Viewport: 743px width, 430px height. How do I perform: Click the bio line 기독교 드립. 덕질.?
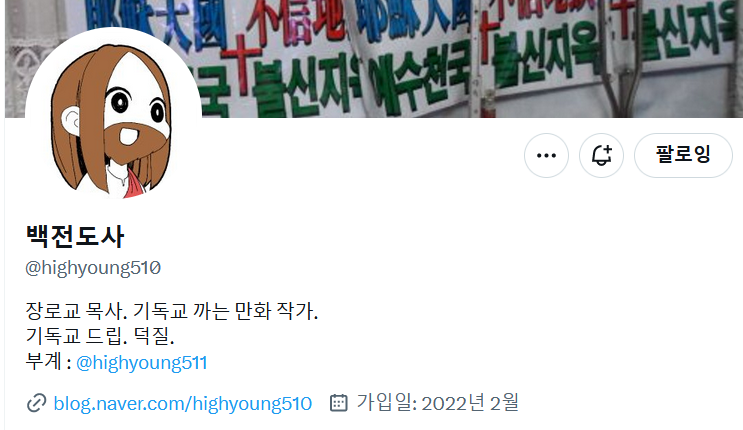[x=100, y=336]
